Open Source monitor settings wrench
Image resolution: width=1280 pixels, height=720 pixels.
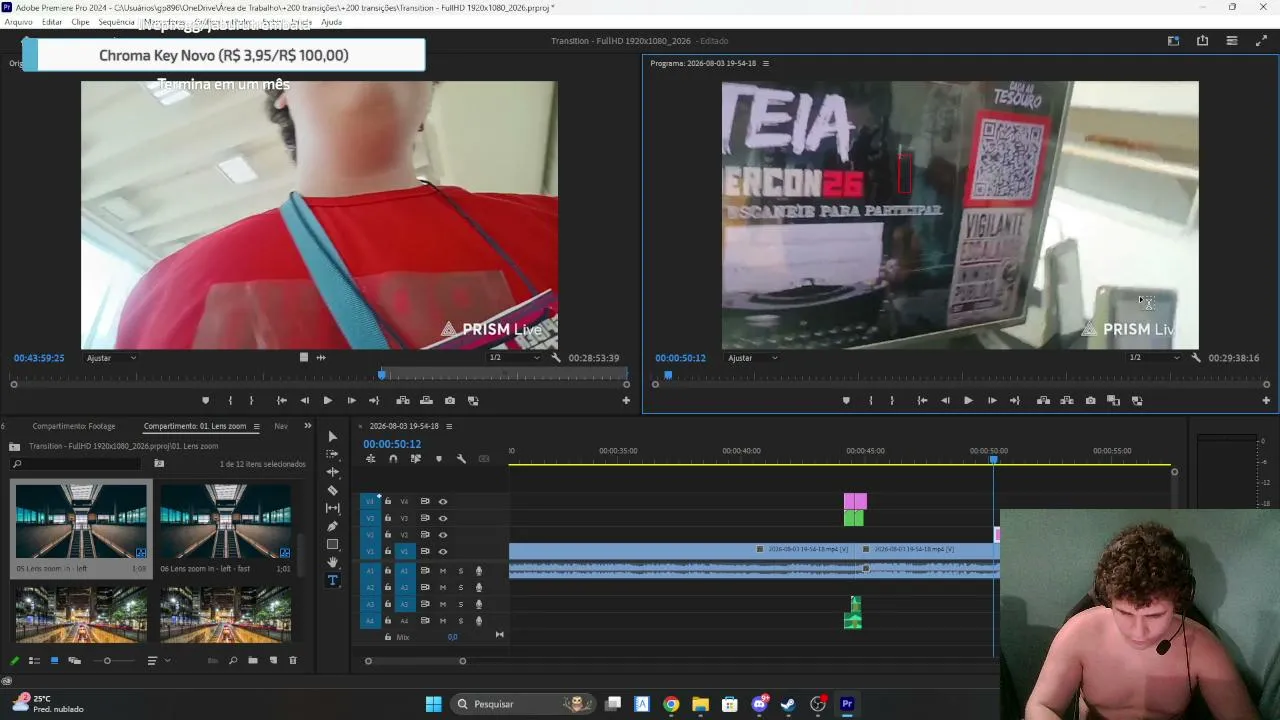(556, 358)
